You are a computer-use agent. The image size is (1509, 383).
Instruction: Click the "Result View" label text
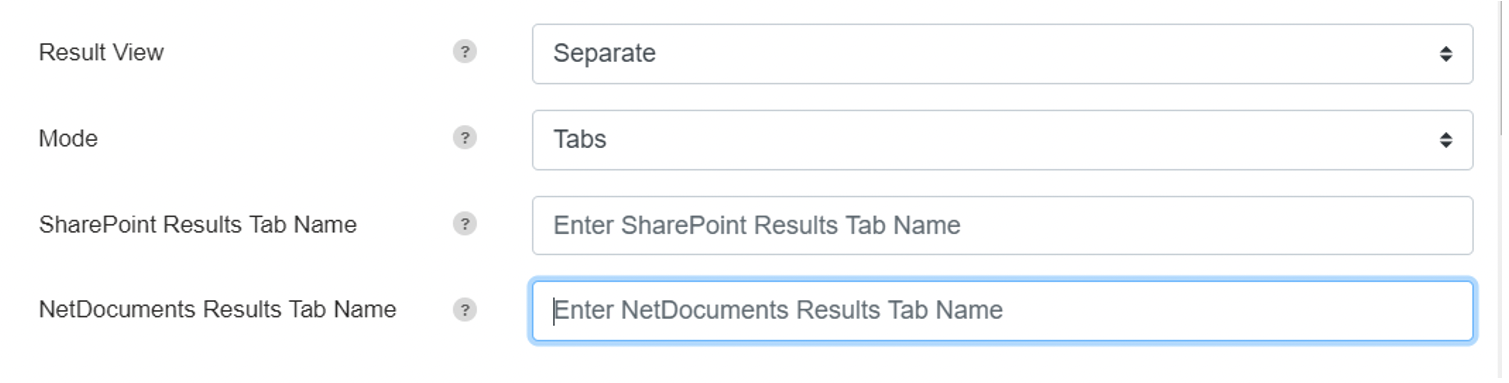tap(101, 52)
